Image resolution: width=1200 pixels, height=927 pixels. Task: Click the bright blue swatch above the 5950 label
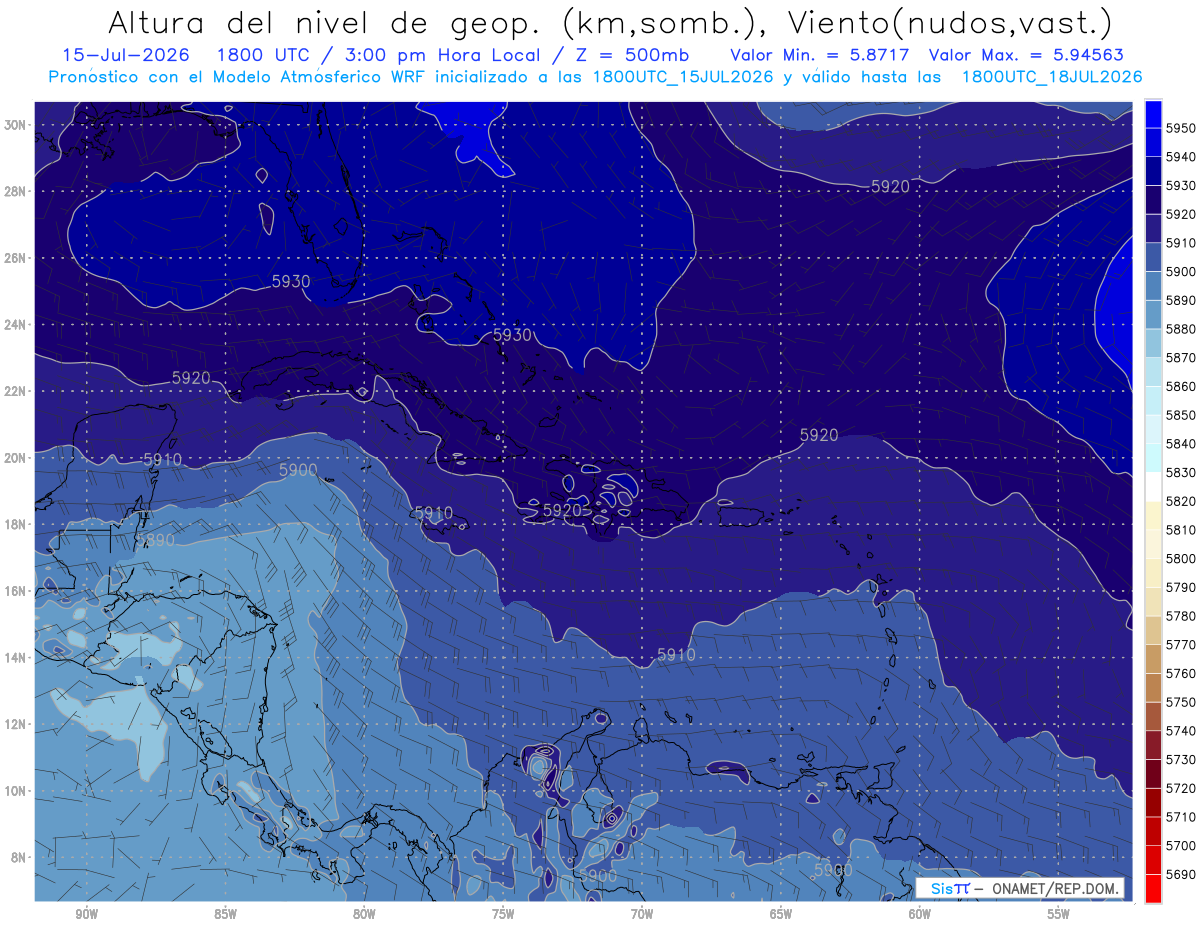[x=1153, y=114]
